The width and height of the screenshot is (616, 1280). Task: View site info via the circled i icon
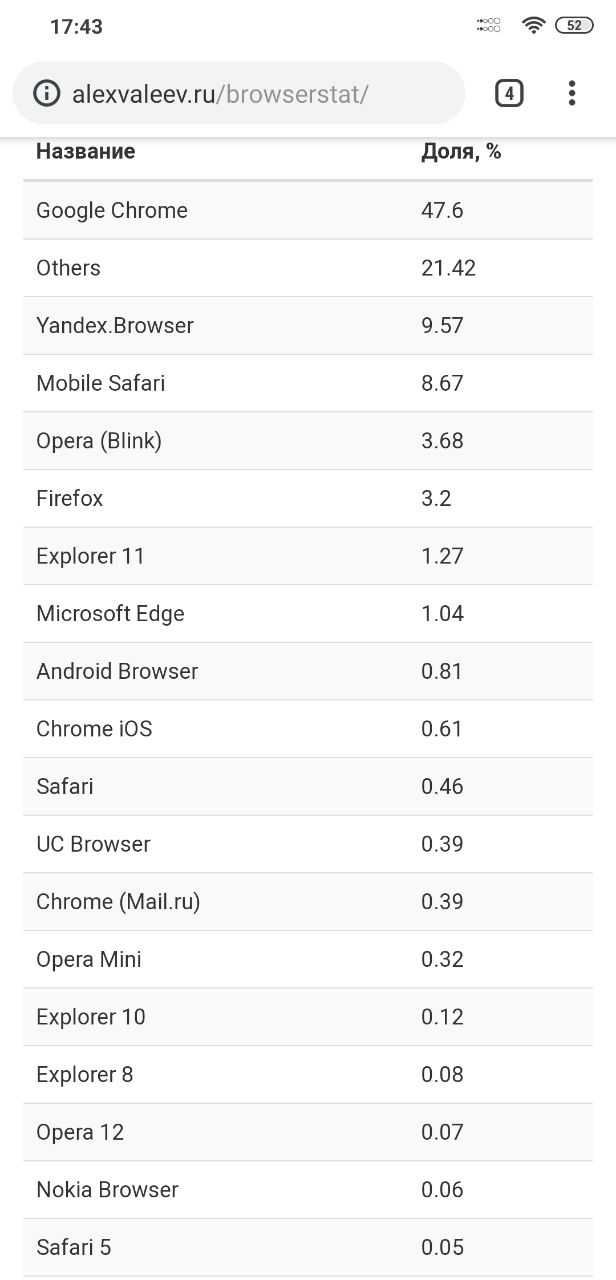coord(46,94)
